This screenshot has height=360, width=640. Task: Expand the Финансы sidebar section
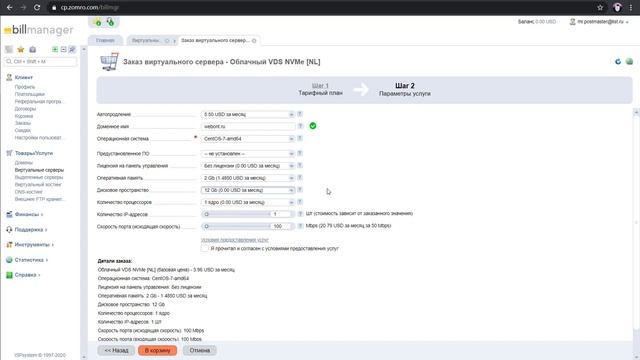coord(27,214)
